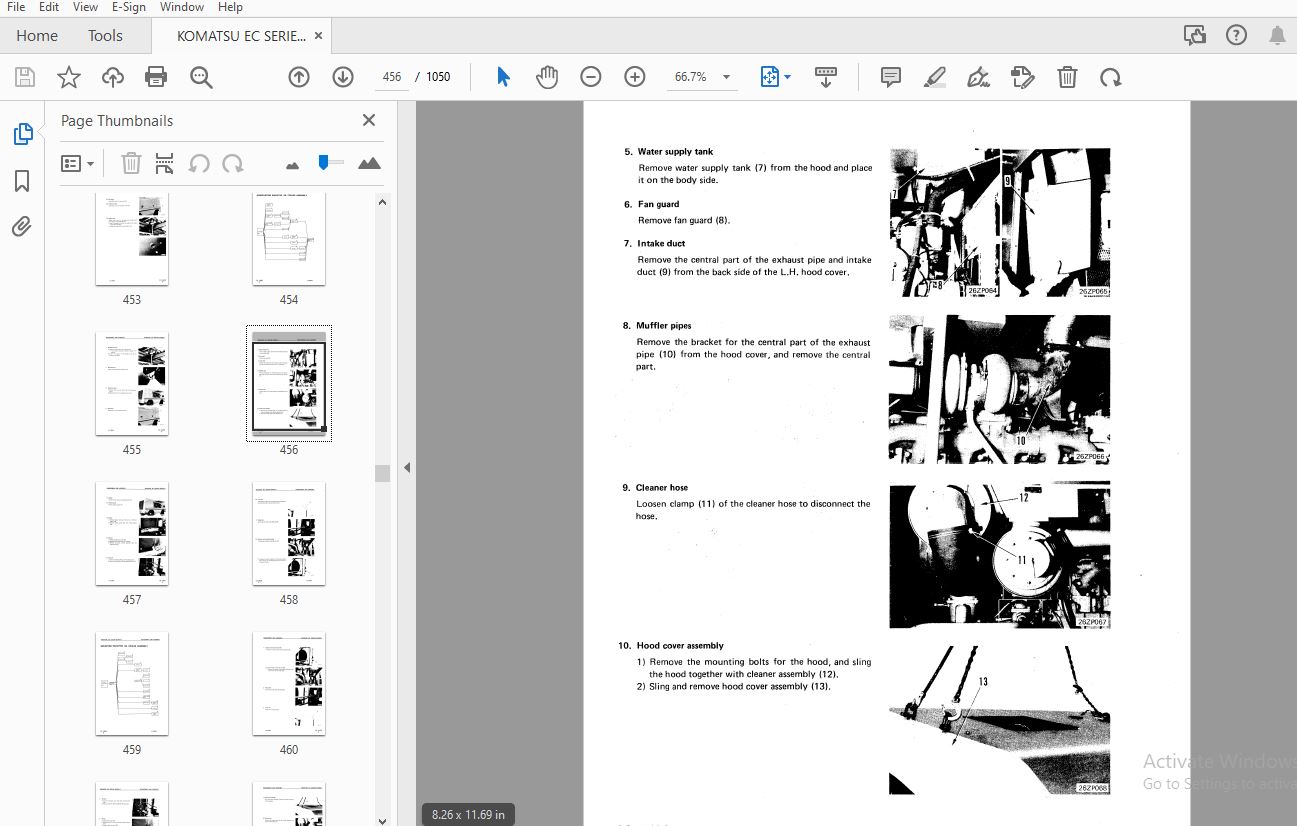Open the find text magnifier
Screen dimensions: 1297x826
click(201, 77)
